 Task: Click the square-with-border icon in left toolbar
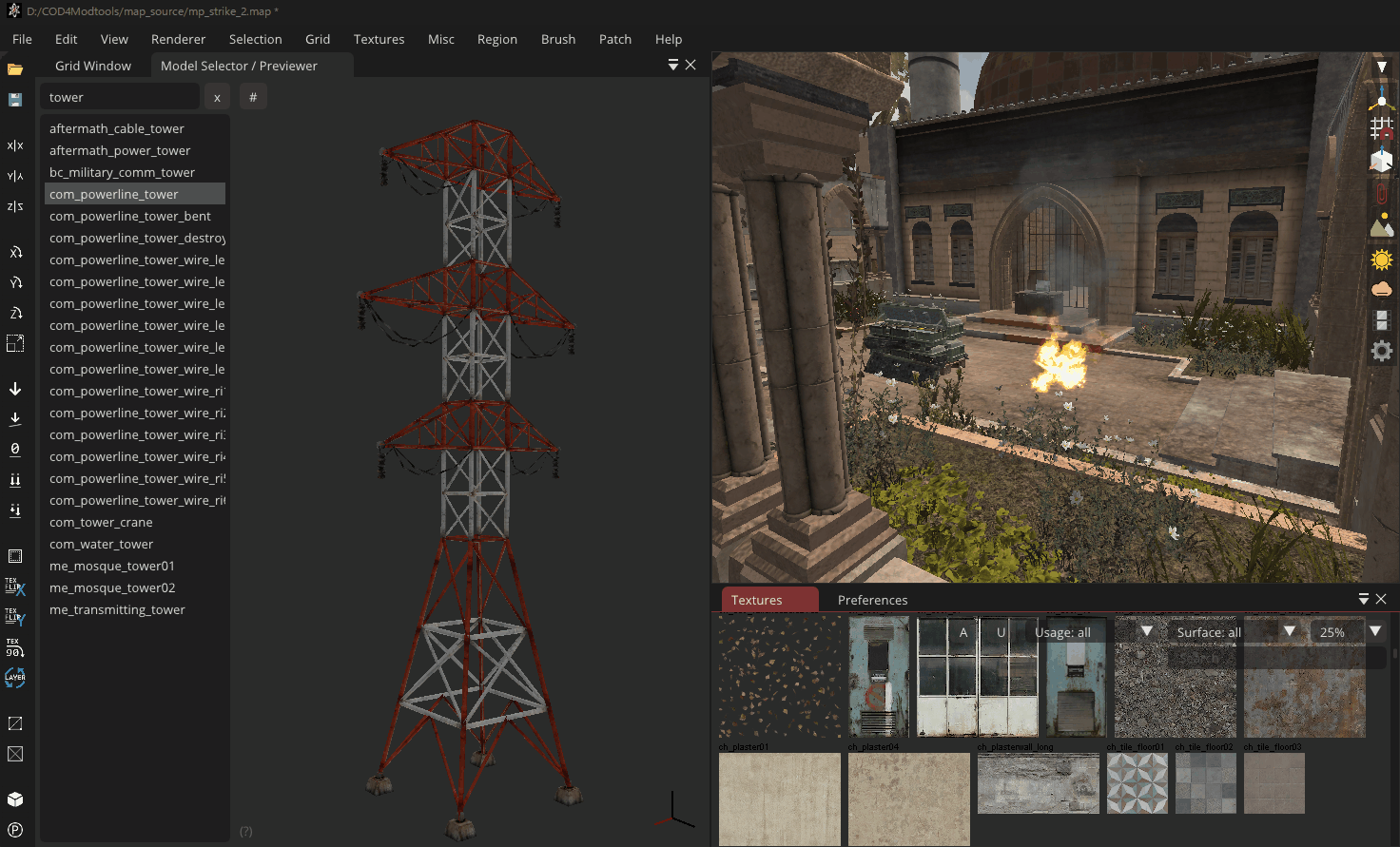pos(15,556)
